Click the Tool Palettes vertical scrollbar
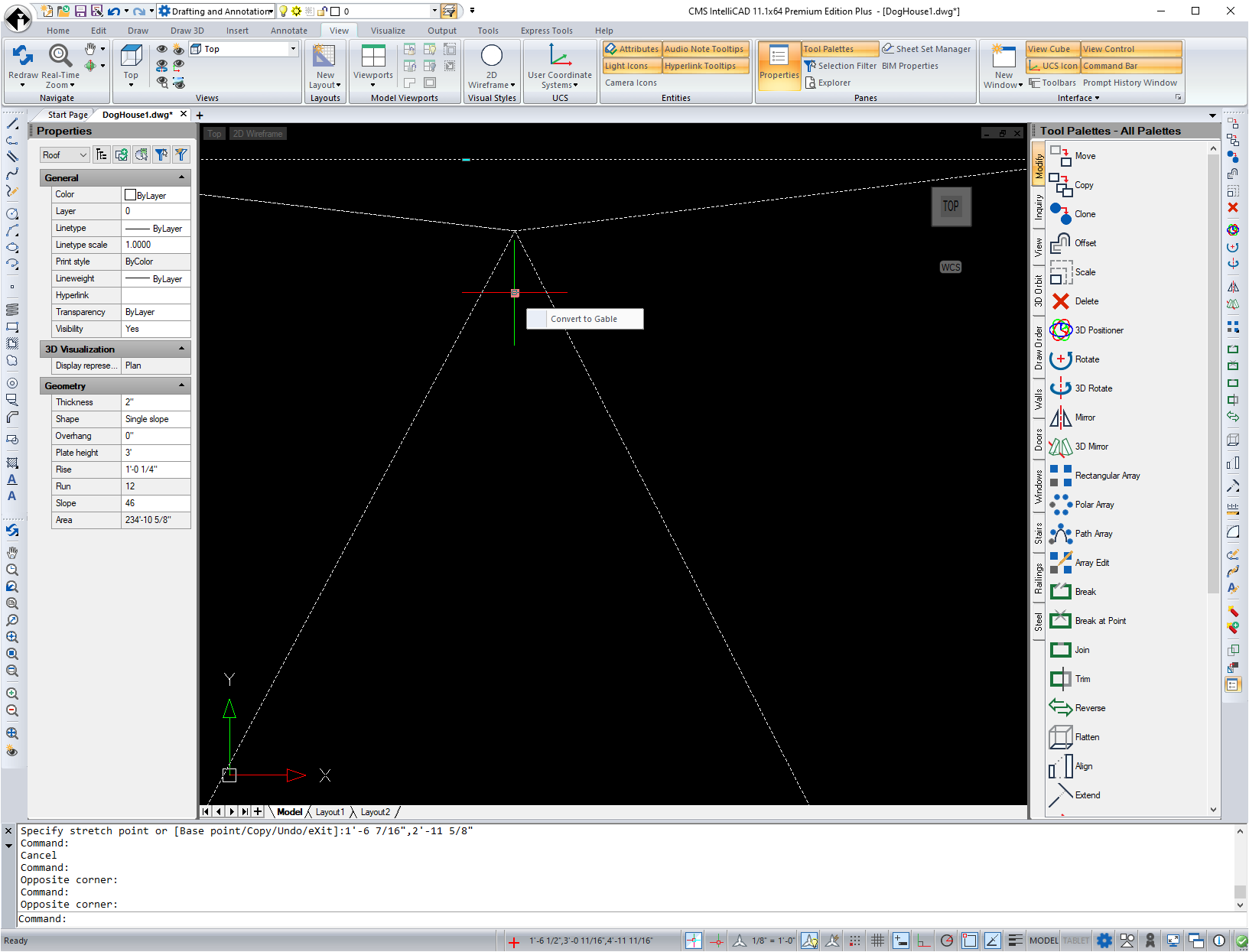Viewport: 1249px width, 952px height. 1213,375
